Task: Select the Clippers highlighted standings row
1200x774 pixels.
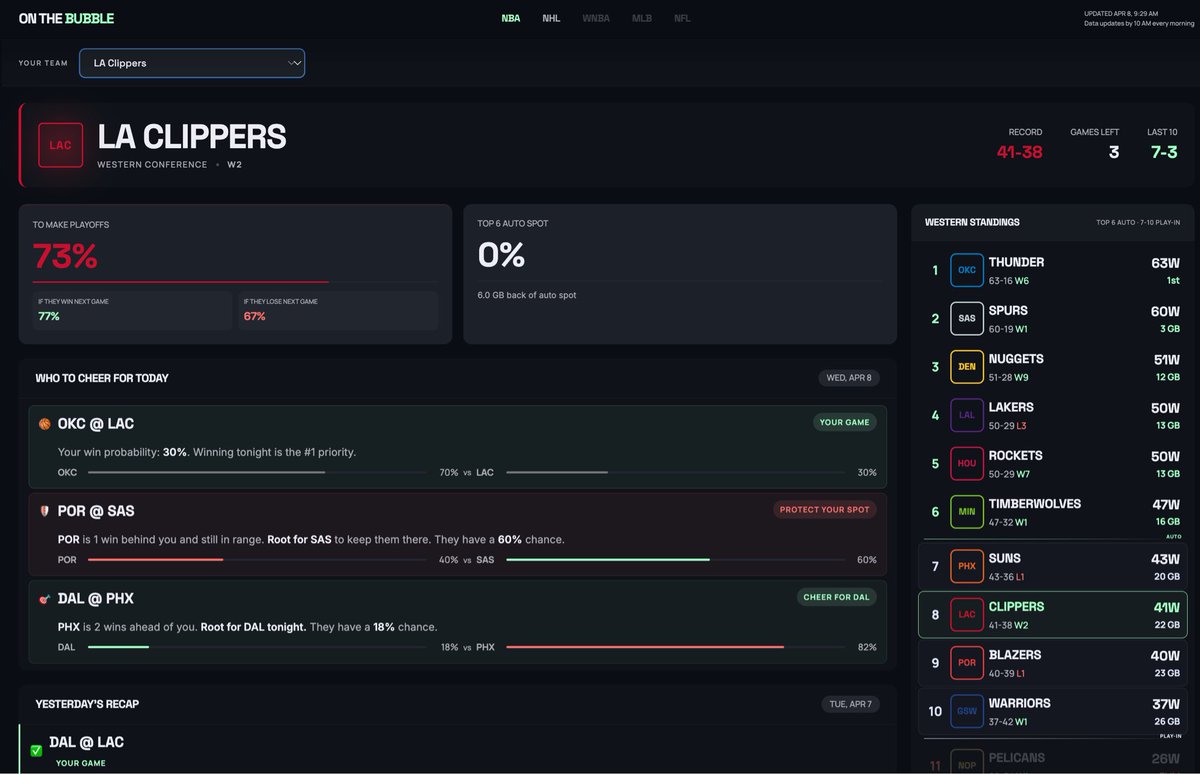Action: pos(1052,614)
